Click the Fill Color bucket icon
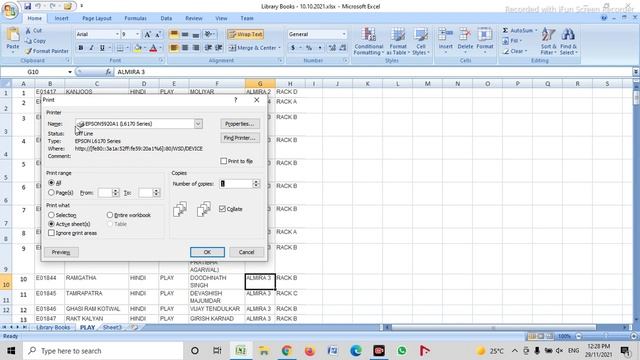640x360 pixels. tap(138, 48)
